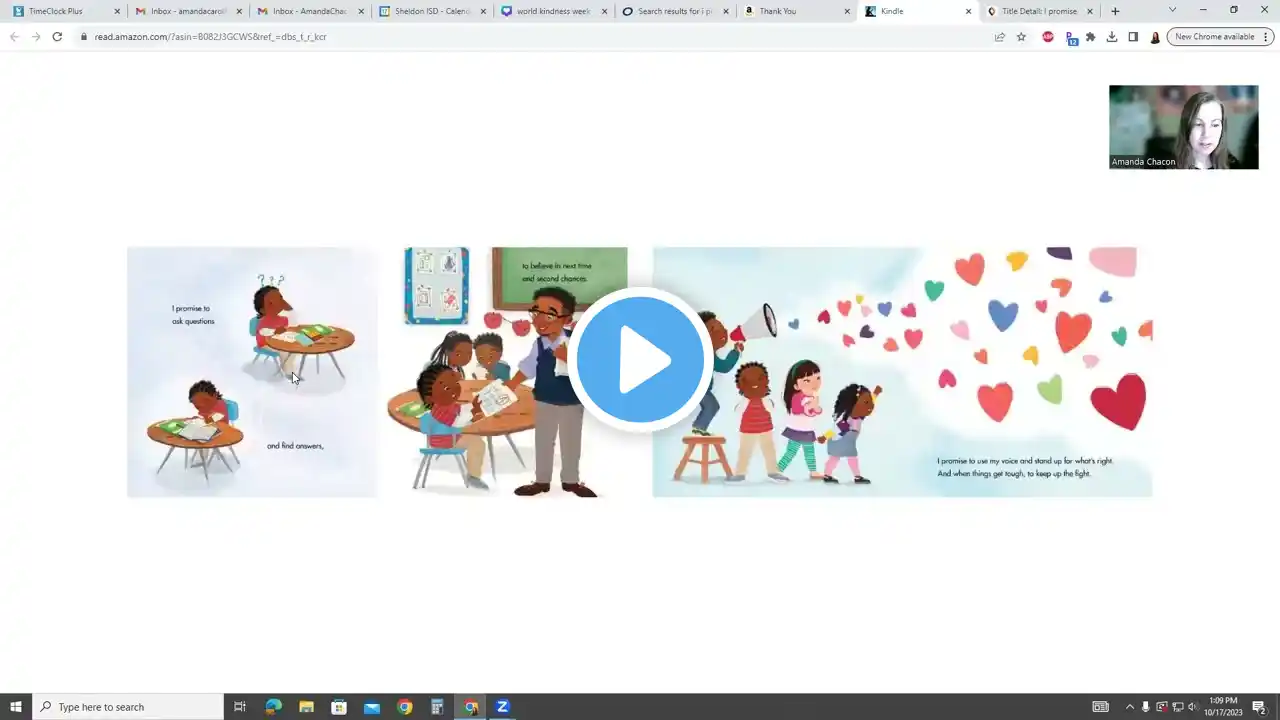The image size is (1280, 720).
Task: Open Microsoft Store from taskbar
Action: point(339,707)
